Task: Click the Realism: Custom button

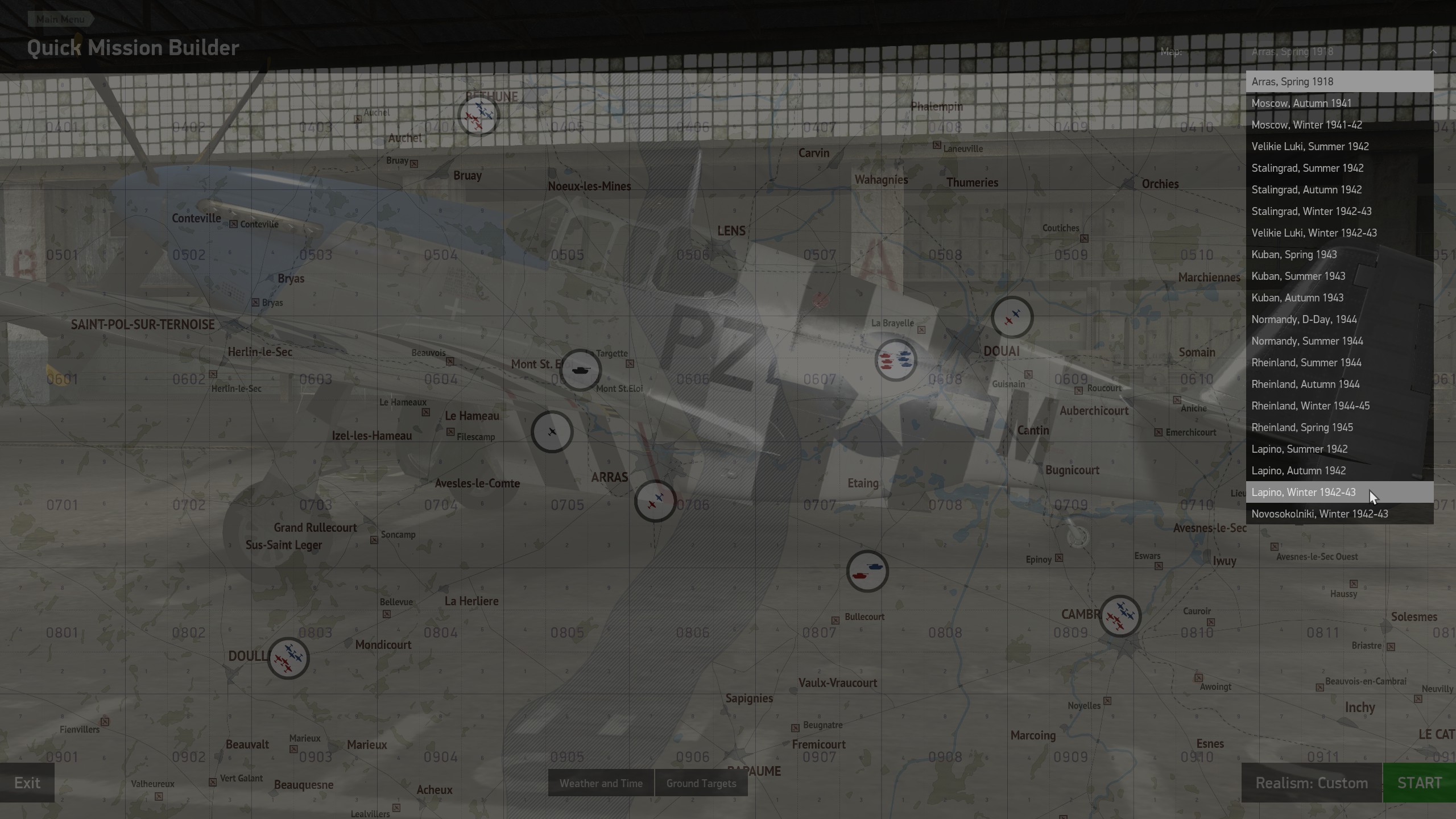Action: pos(1311,783)
